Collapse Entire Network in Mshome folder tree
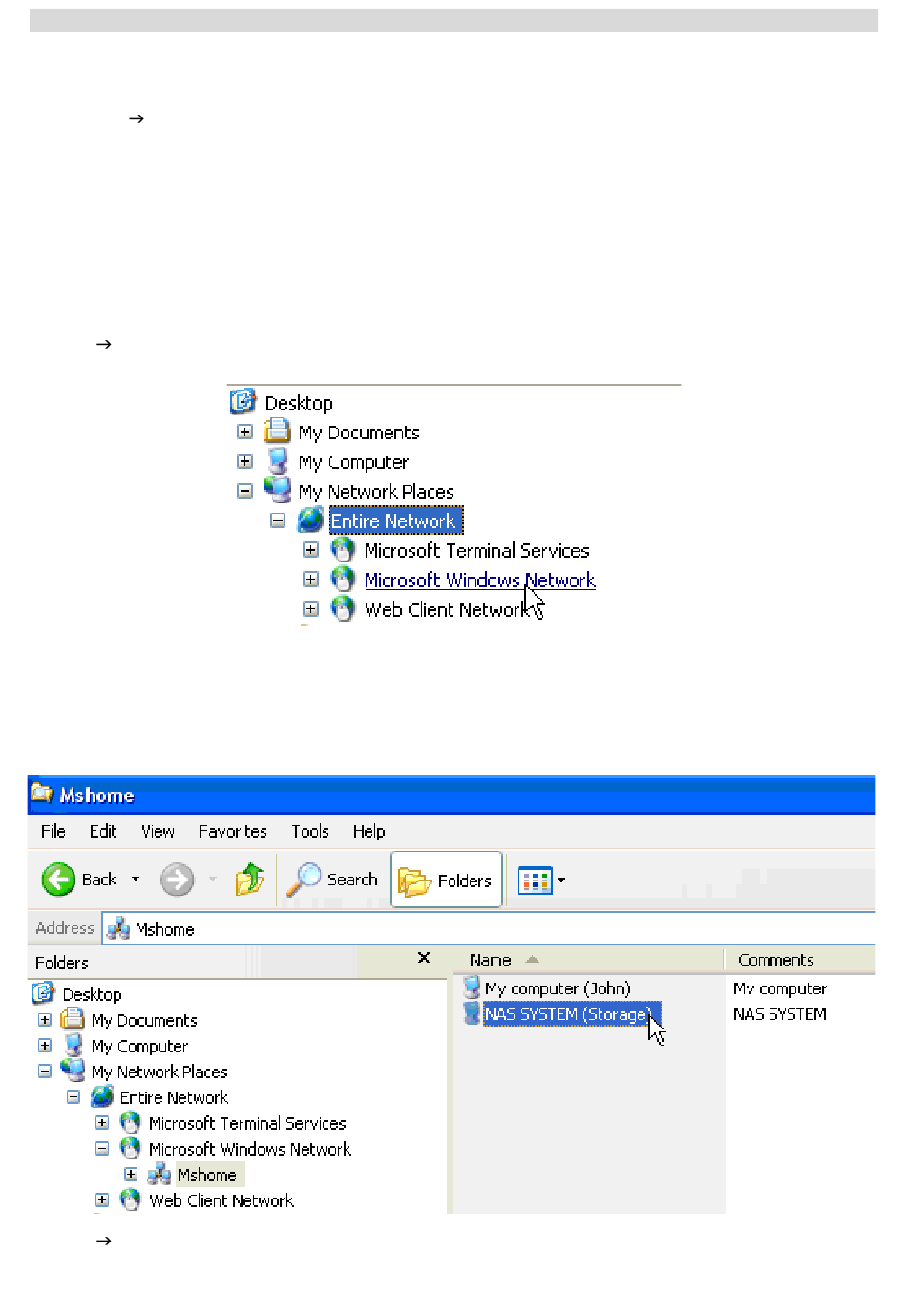 pos(74,1097)
